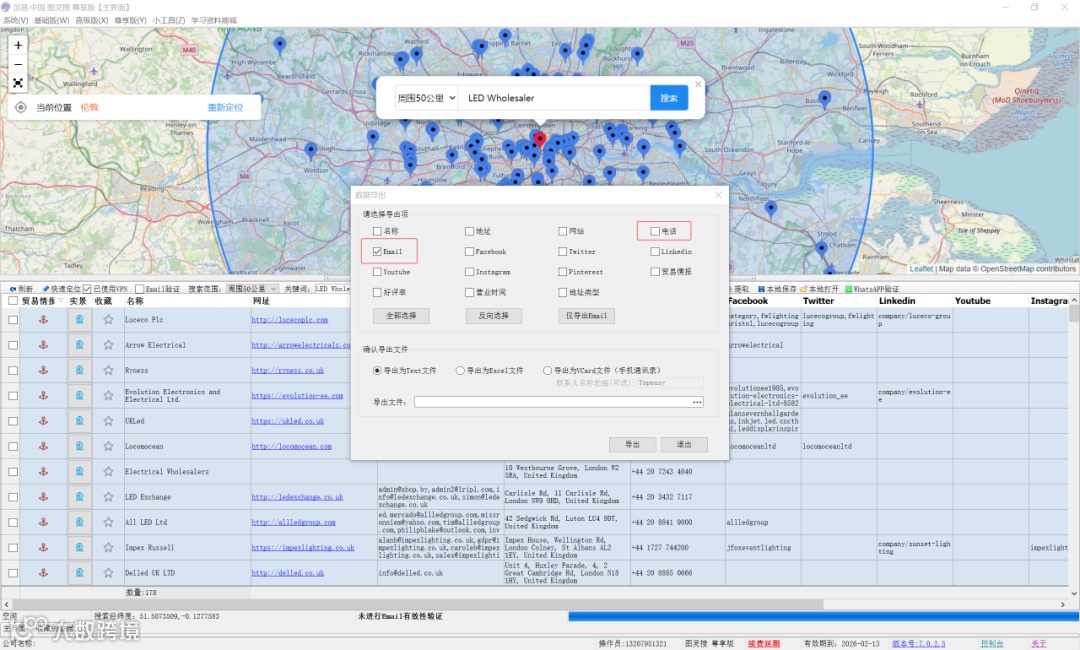Click trade anchor icon for Locomocean
1080x650 pixels.
pos(43,446)
